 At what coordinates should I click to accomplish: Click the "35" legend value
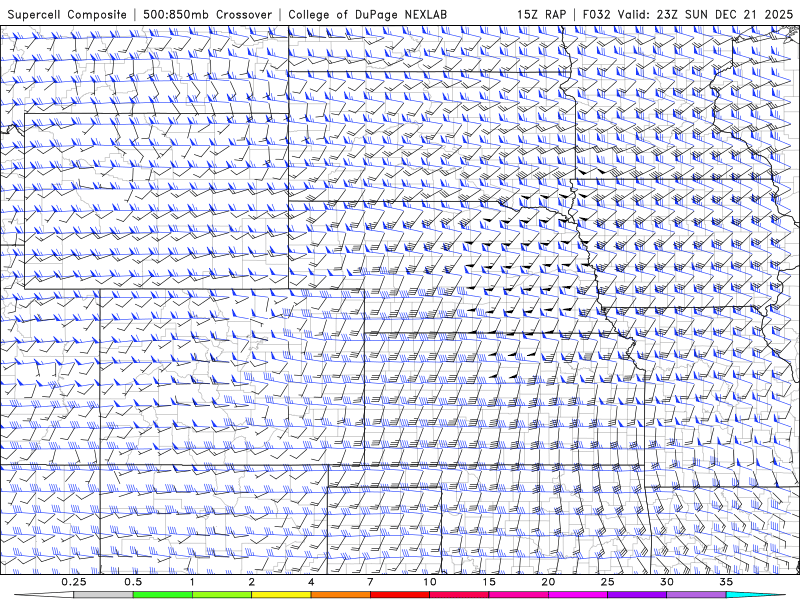click(x=727, y=582)
